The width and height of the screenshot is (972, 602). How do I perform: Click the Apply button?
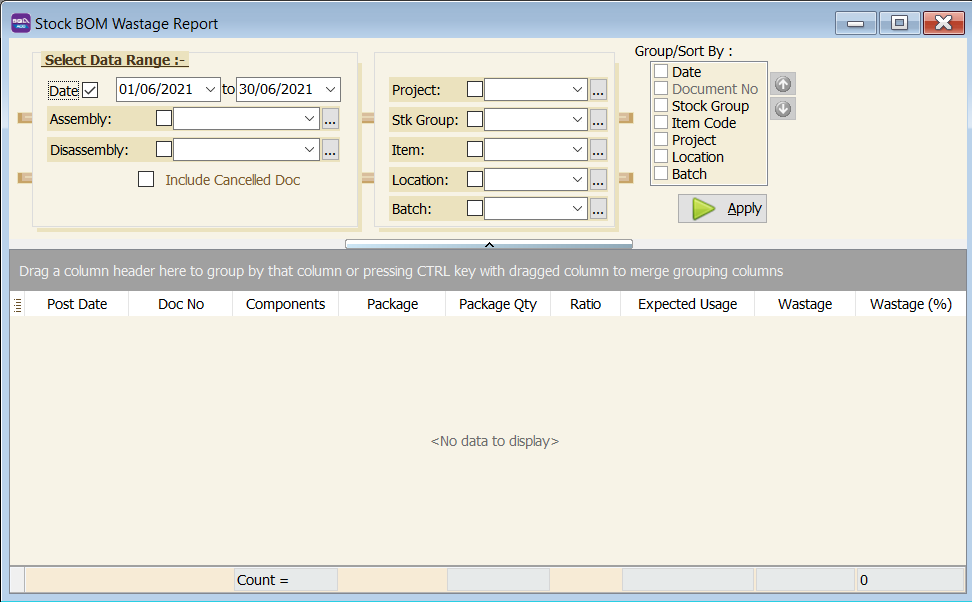click(722, 208)
